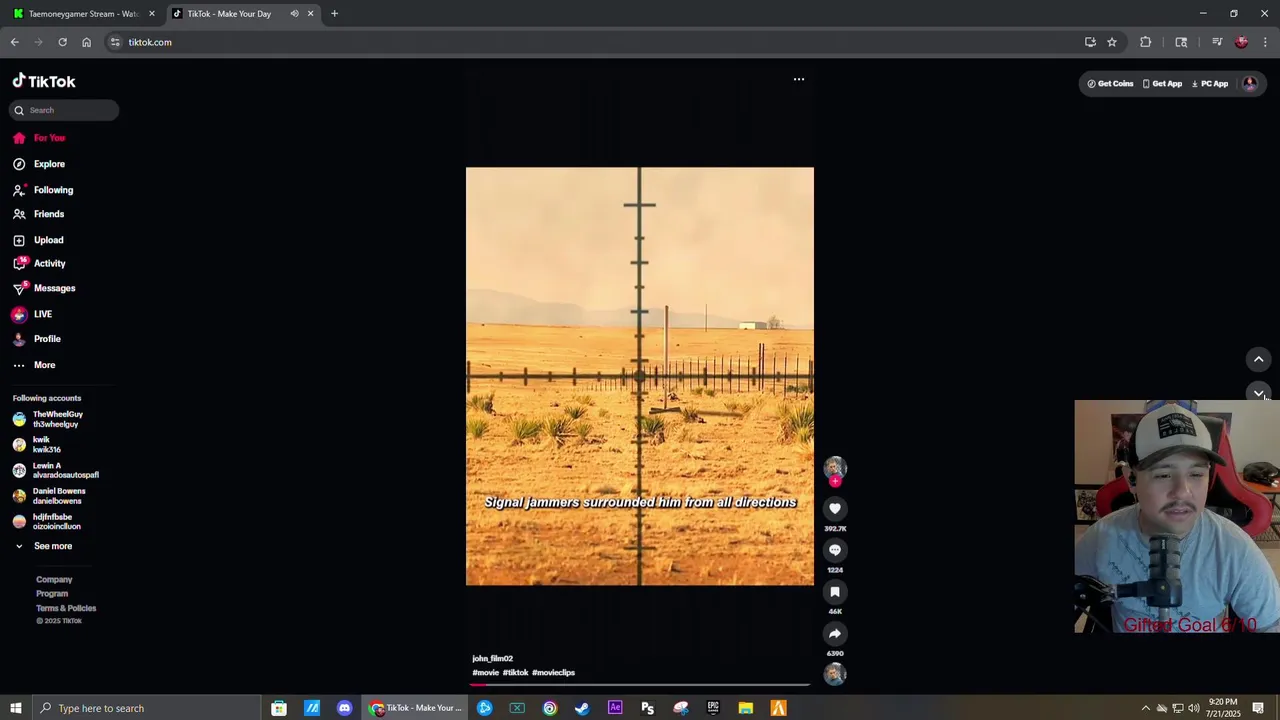Like the video with the heart icon
This screenshot has height=720, width=1280.
pos(835,509)
